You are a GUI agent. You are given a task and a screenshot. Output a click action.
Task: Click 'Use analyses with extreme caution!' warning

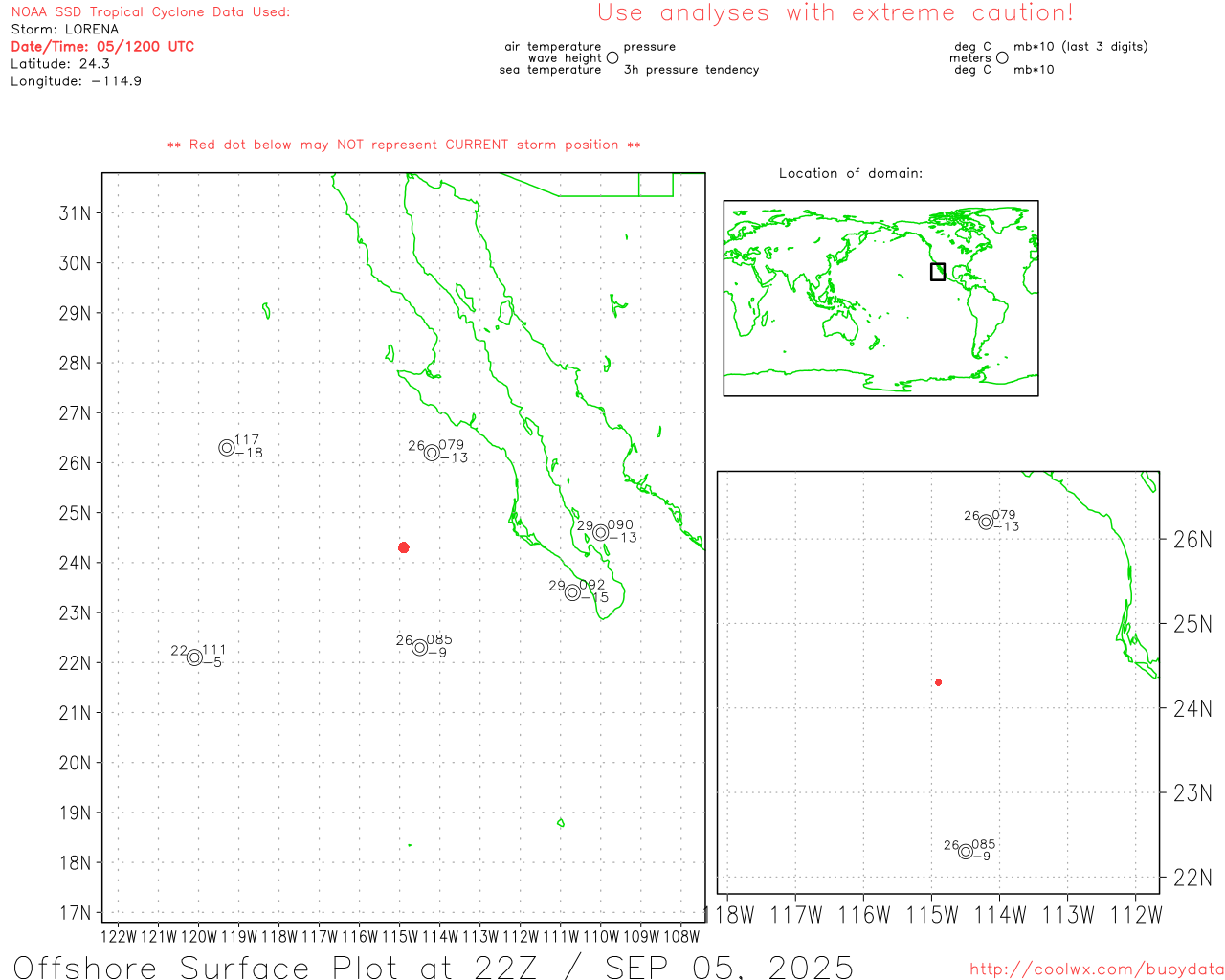click(x=835, y=12)
